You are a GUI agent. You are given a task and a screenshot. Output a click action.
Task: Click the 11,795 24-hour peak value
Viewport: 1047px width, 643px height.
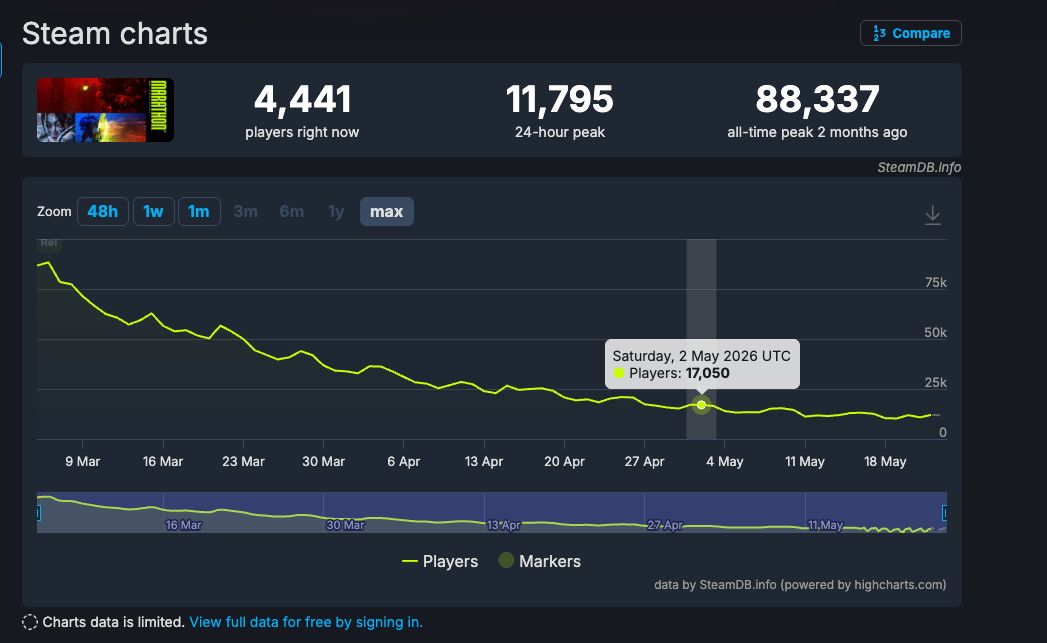click(x=560, y=99)
